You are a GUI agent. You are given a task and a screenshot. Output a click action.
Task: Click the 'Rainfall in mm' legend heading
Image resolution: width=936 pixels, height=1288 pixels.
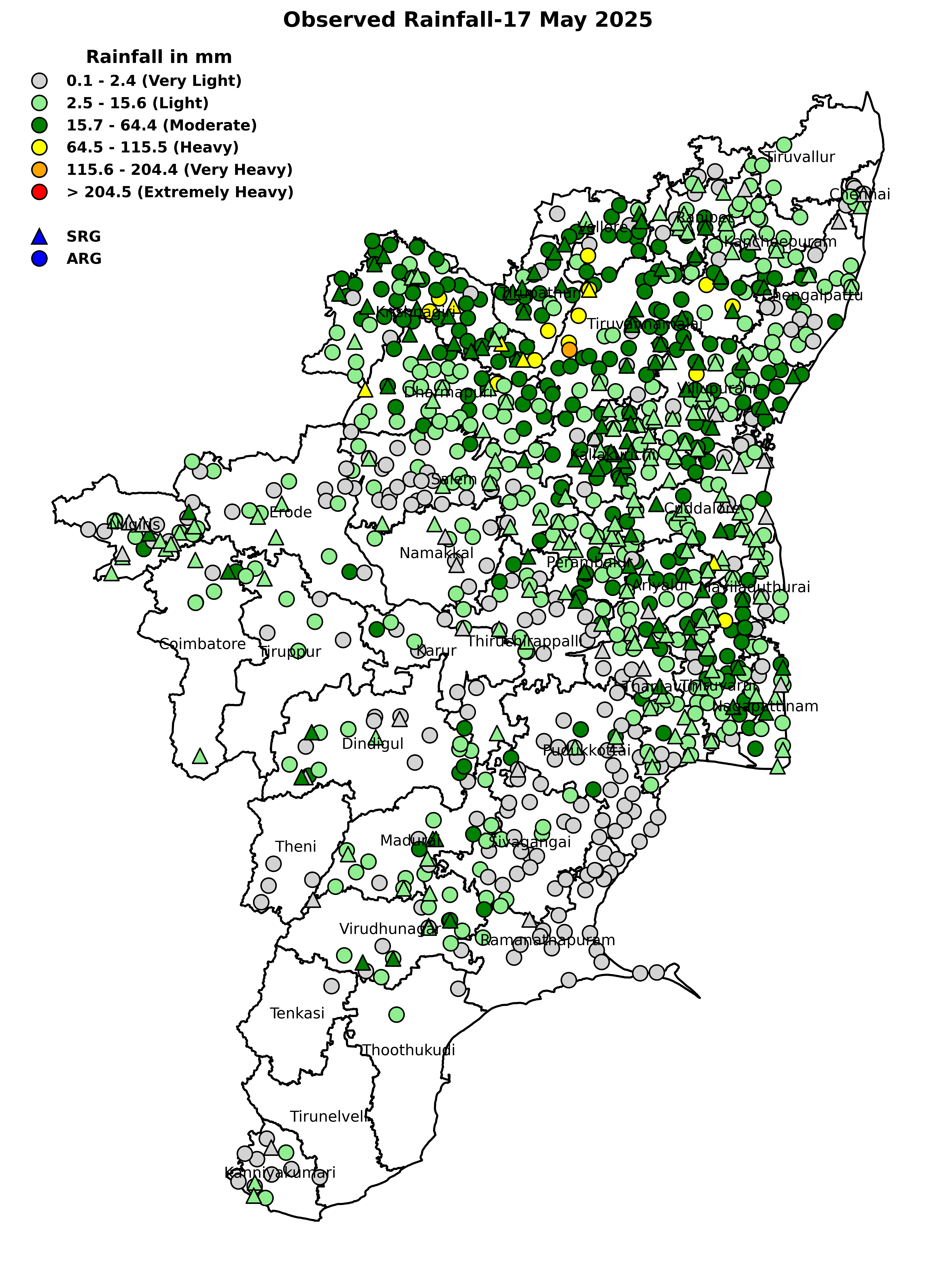tap(159, 57)
